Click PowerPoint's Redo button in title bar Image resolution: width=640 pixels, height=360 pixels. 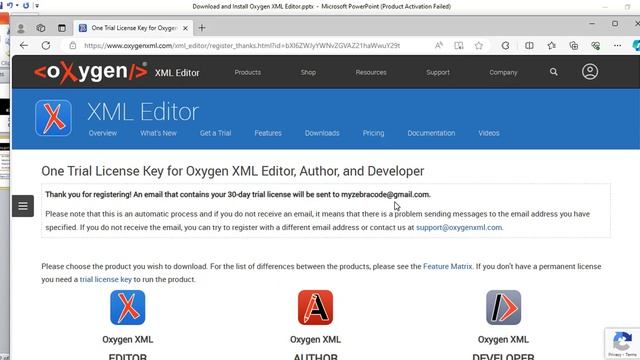point(26,6)
